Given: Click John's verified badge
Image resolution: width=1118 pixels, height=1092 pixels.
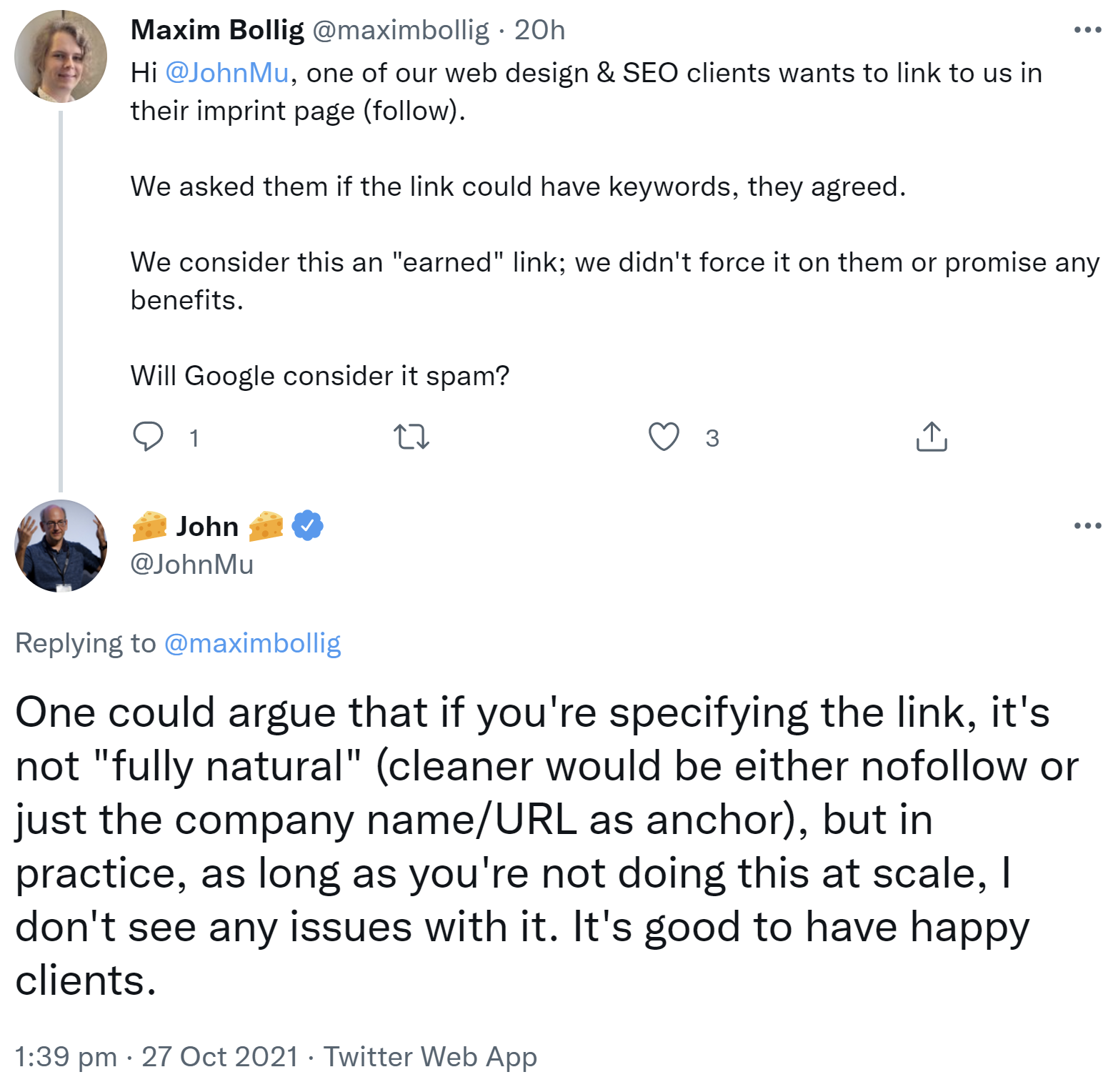Looking at the screenshot, I should point(307,525).
